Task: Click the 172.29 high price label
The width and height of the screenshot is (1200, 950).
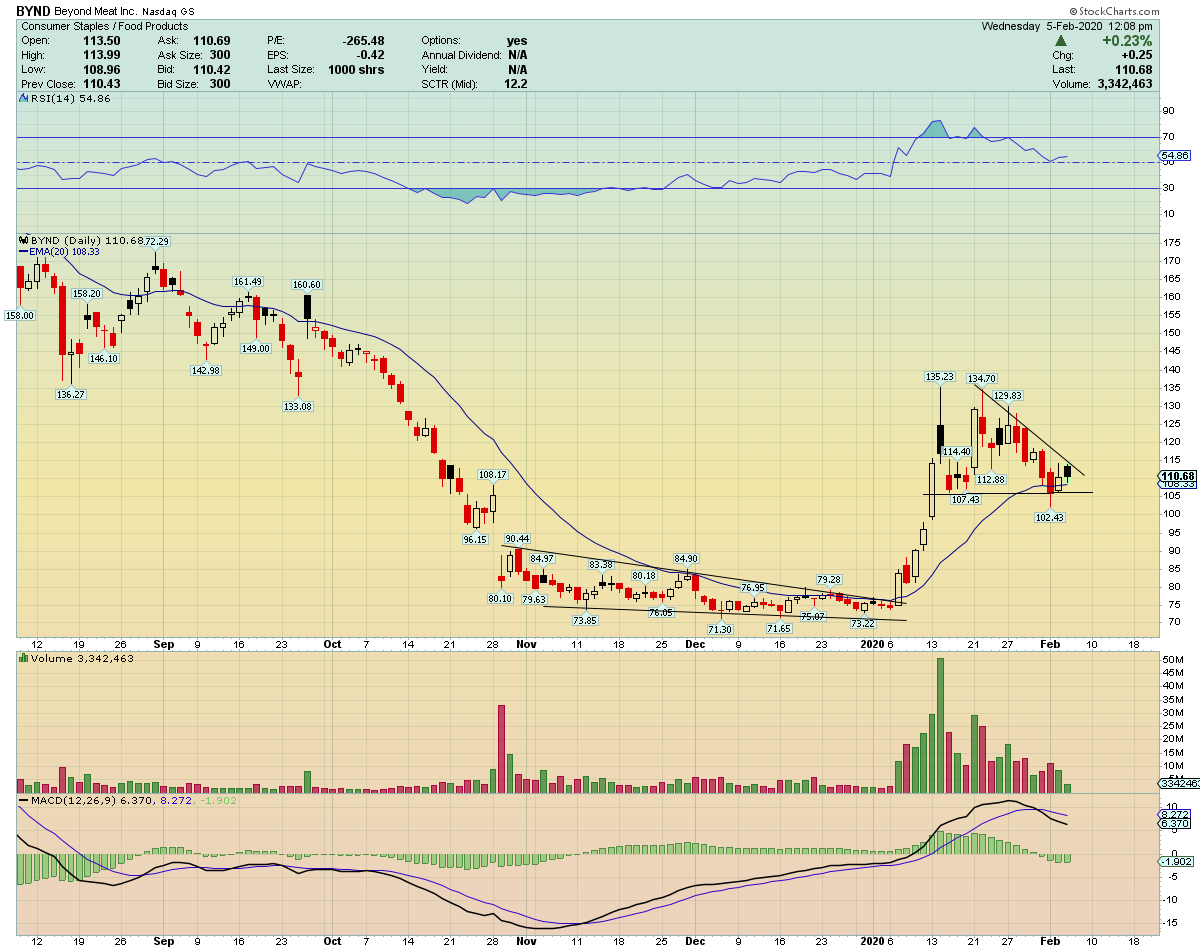Action: pos(155,241)
